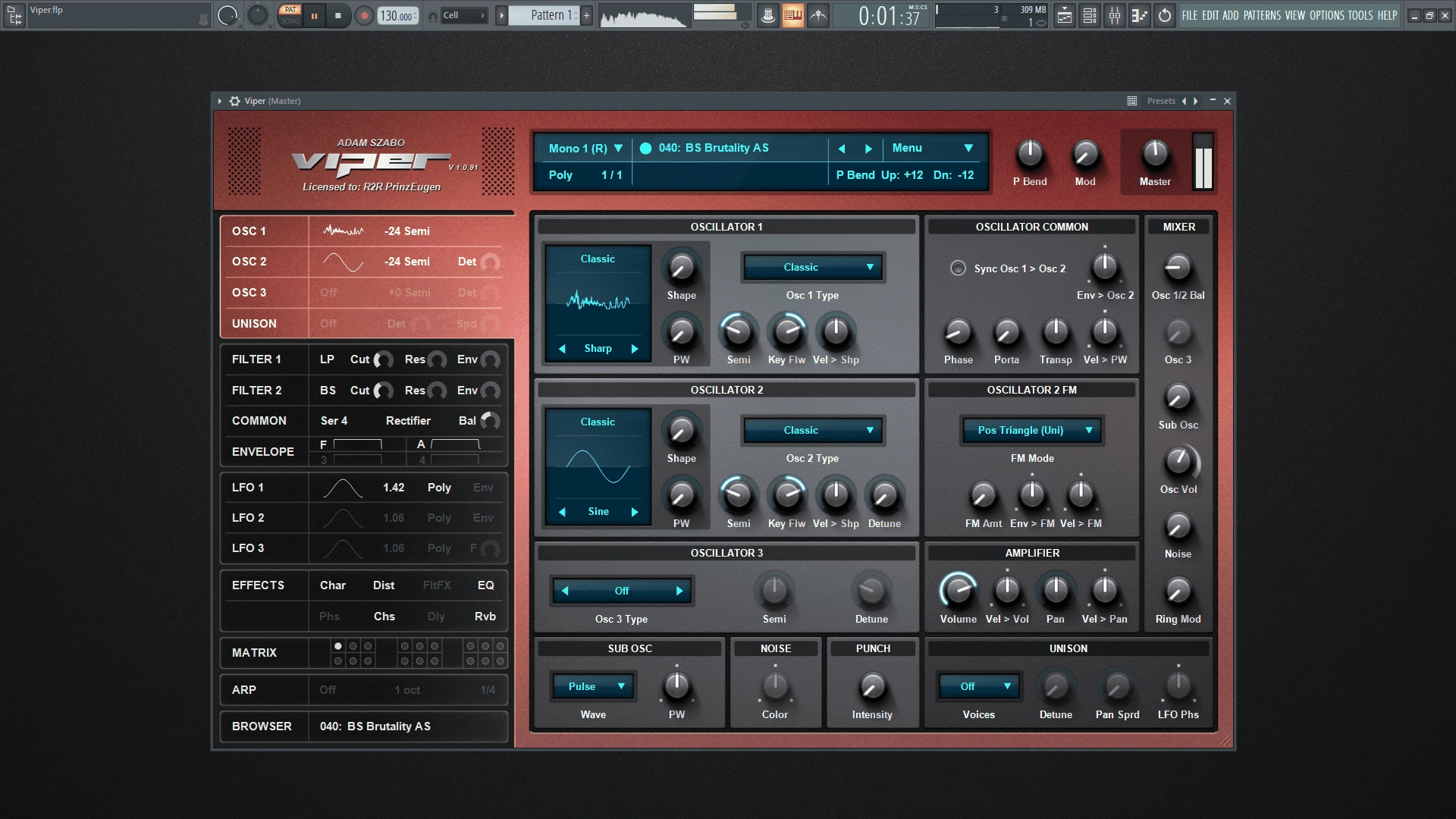Open the Viper Menu dropdown
The image size is (1456, 819).
[x=932, y=148]
